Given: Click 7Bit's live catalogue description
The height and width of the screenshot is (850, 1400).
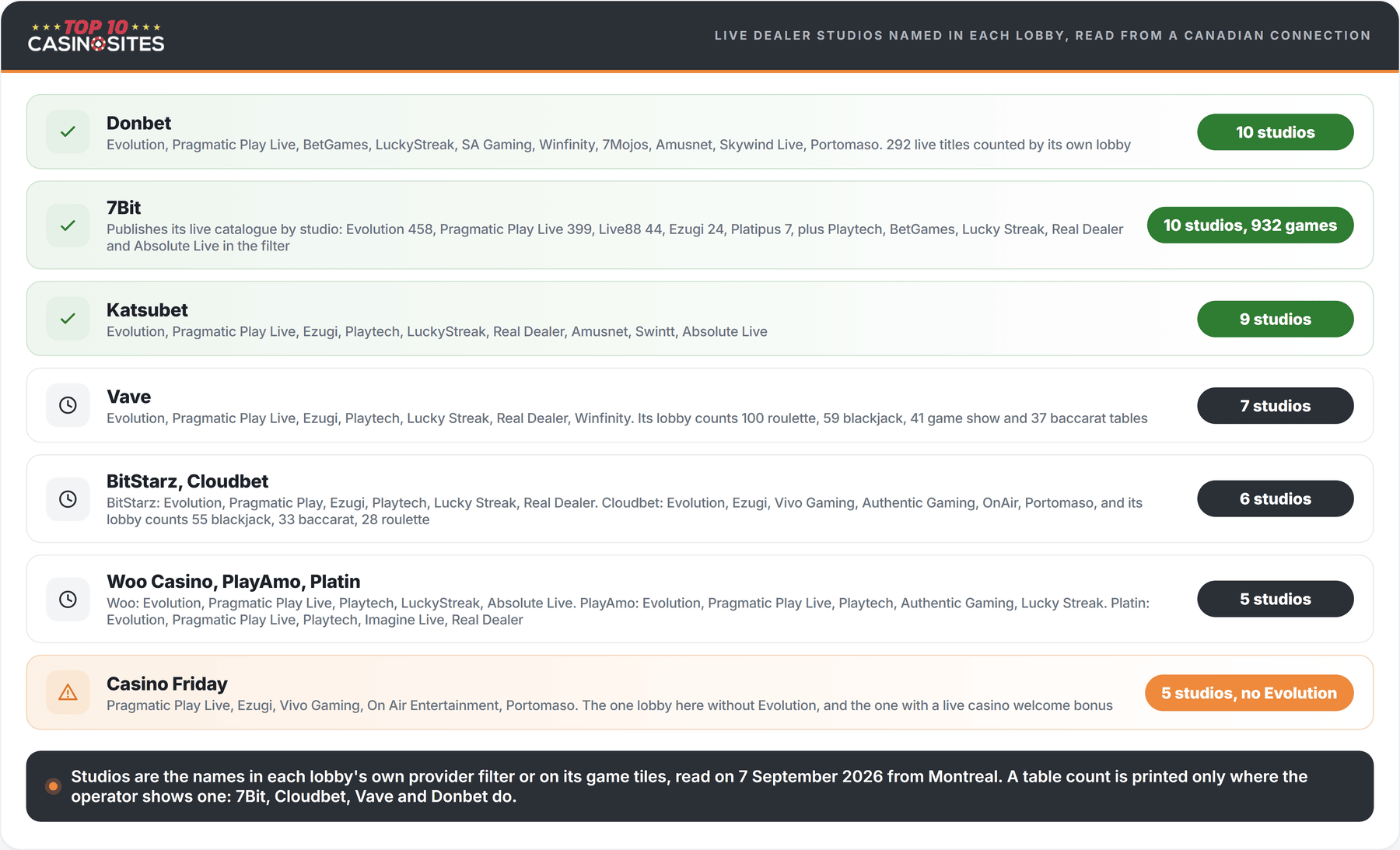Looking at the screenshot, I should pyautogui.click(x=615, y=237).
